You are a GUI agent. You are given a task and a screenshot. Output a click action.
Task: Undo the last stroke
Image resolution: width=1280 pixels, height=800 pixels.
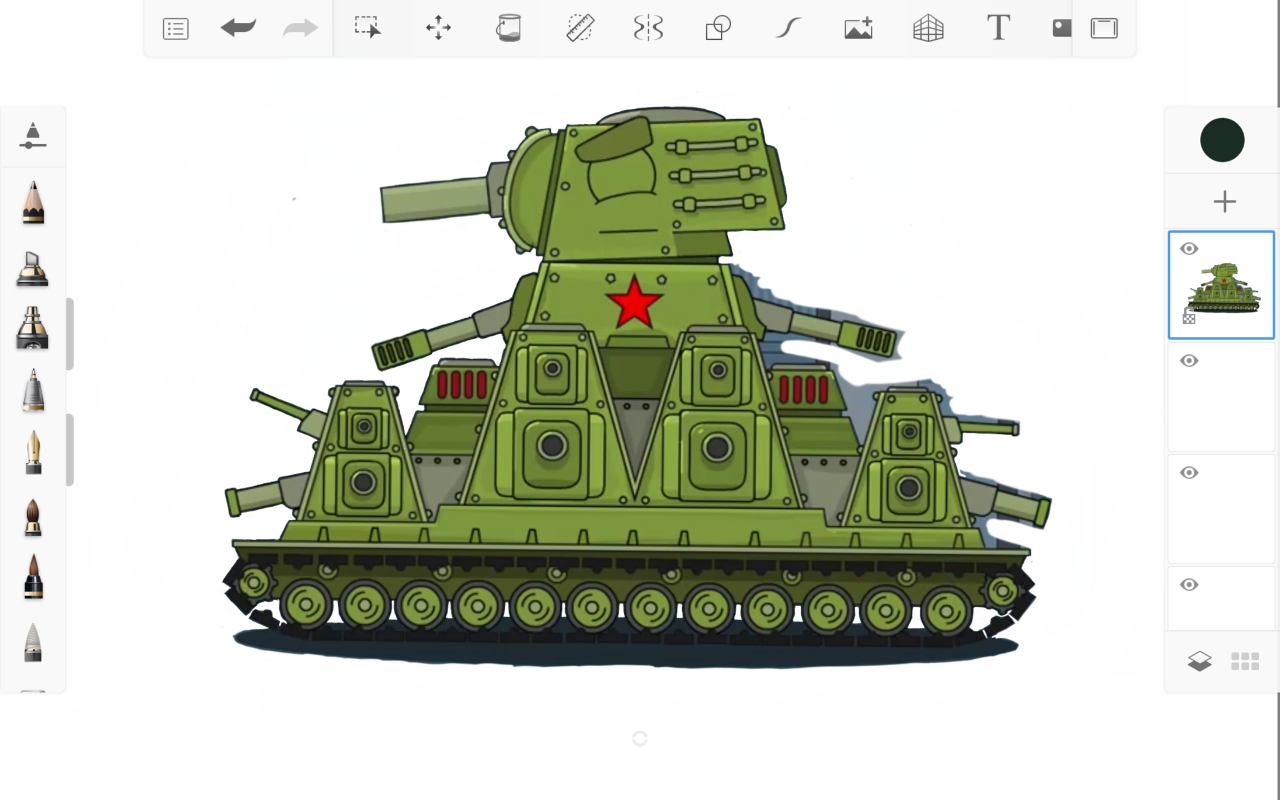click(238, 28)
